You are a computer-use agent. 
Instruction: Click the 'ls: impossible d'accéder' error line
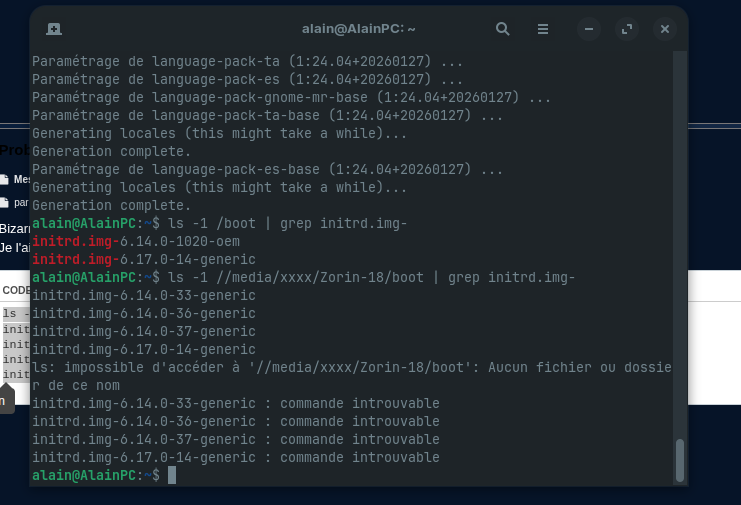tap(350, 367)
